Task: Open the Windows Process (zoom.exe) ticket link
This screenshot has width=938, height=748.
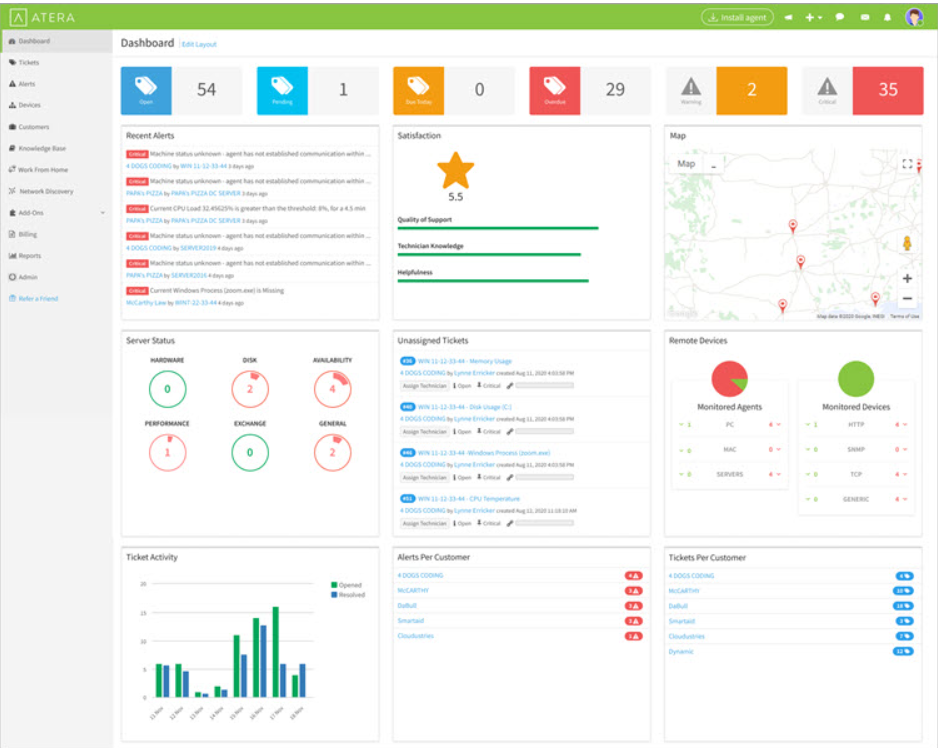Action: [x=484, y=453]
